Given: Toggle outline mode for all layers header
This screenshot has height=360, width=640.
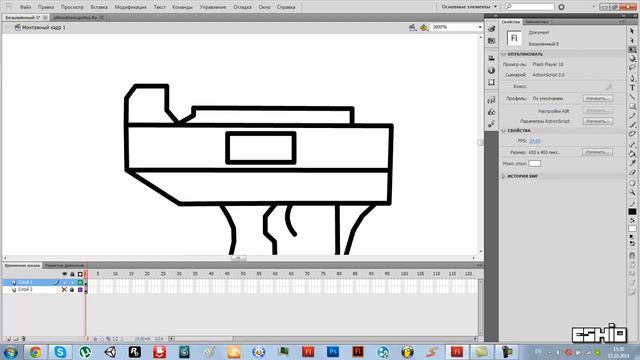Looking at the screenshot, I should (80, 274).
